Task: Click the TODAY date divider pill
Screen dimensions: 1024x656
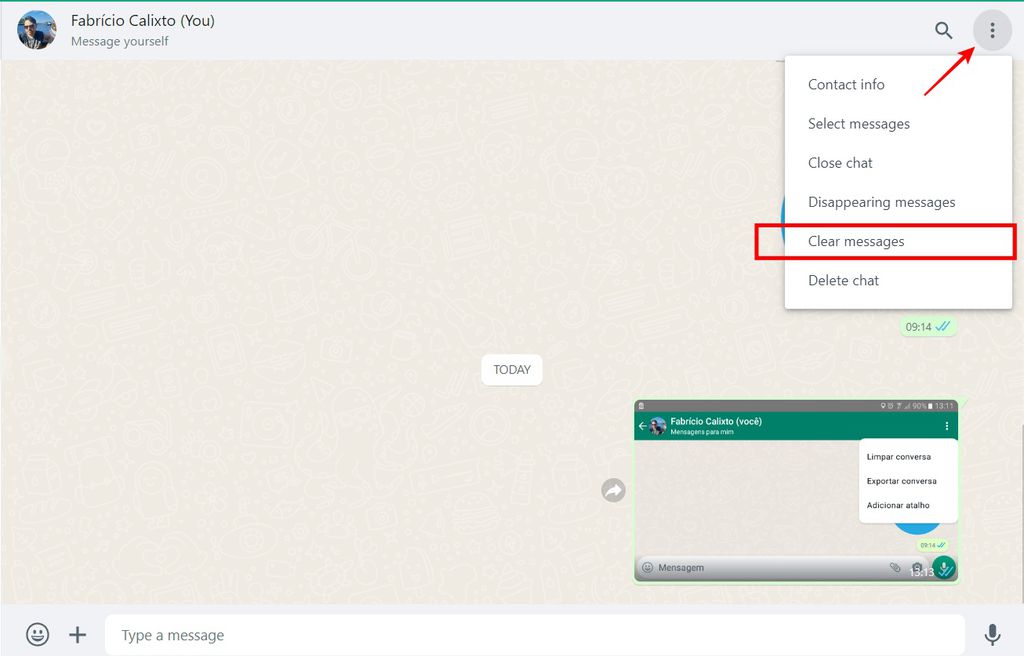Action: 512,369
